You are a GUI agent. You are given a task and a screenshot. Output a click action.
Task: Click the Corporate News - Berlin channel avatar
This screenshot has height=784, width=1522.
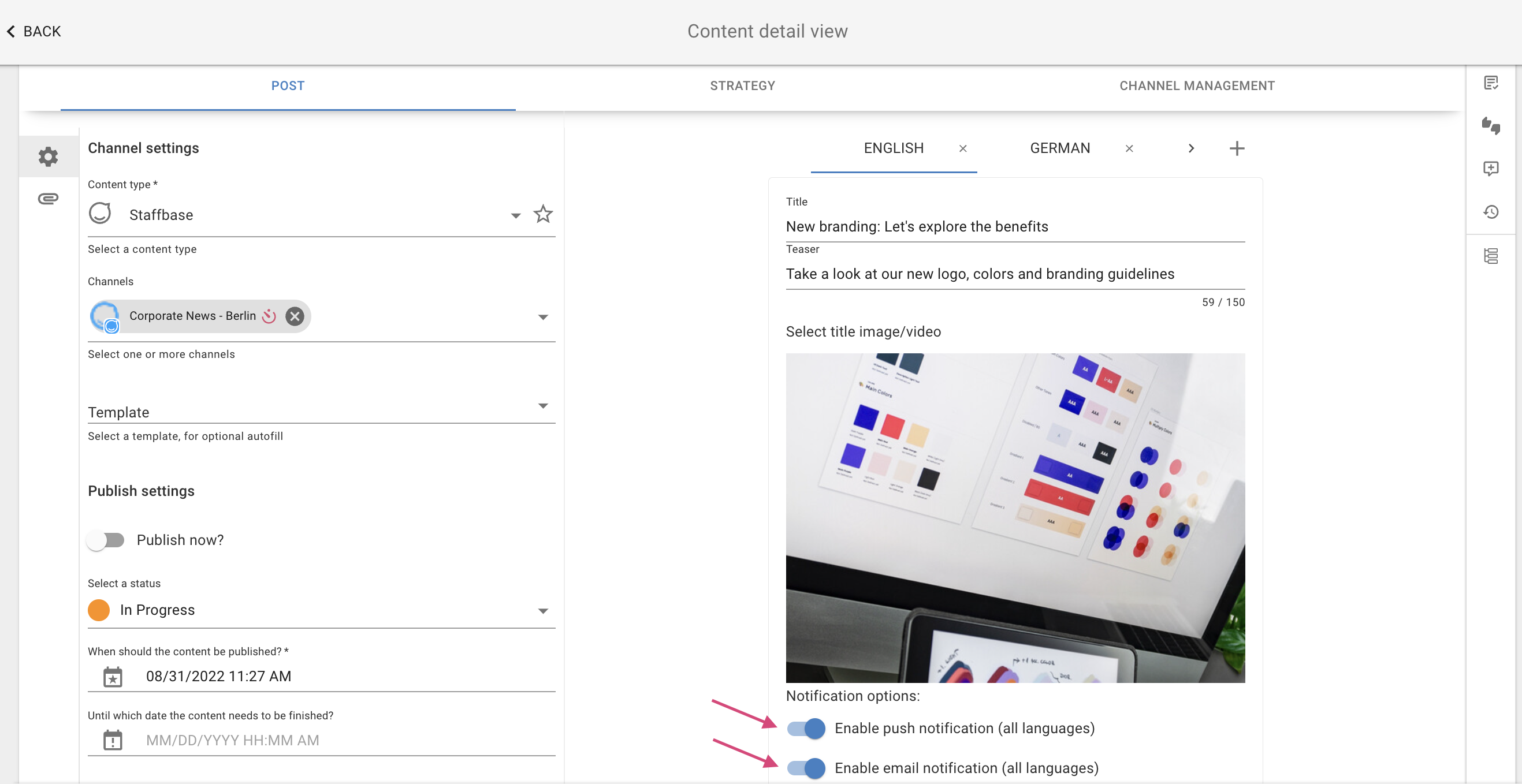(105, 316)
